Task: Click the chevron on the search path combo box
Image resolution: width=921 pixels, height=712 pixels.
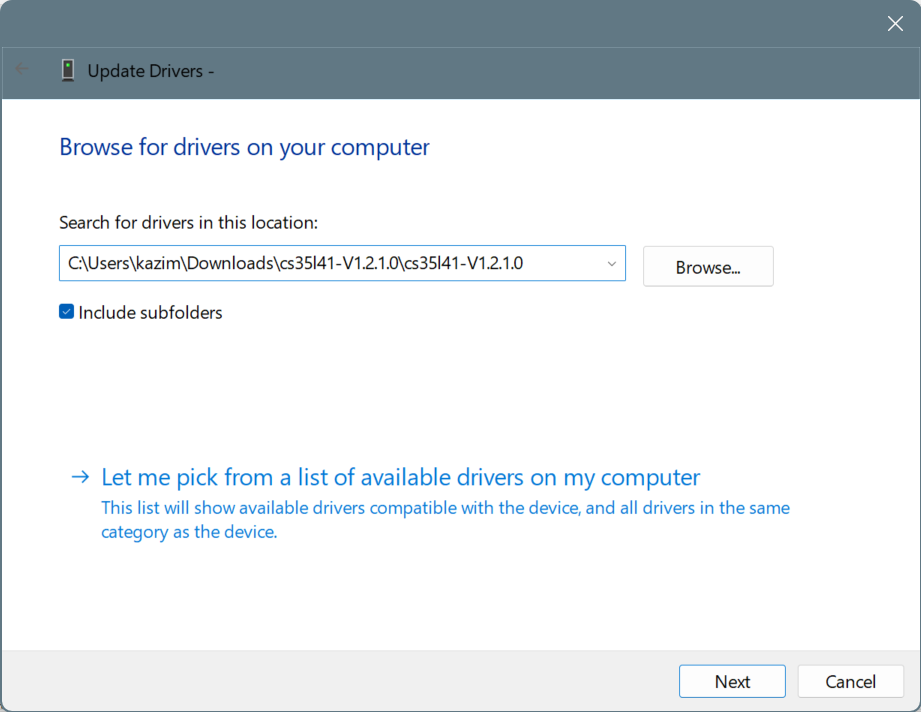Action: coord(611,263)
